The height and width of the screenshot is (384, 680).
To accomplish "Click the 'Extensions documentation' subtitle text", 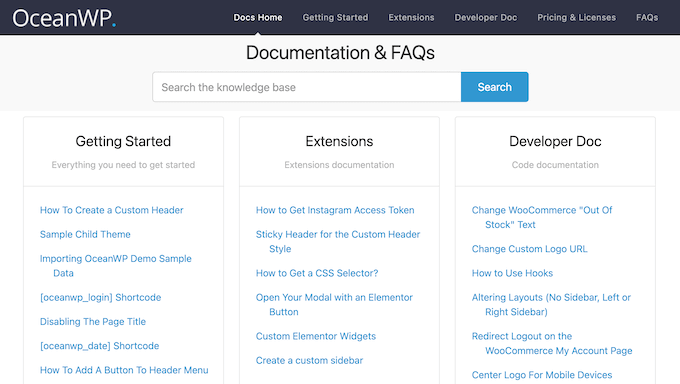I will click(x=339, y=165).
